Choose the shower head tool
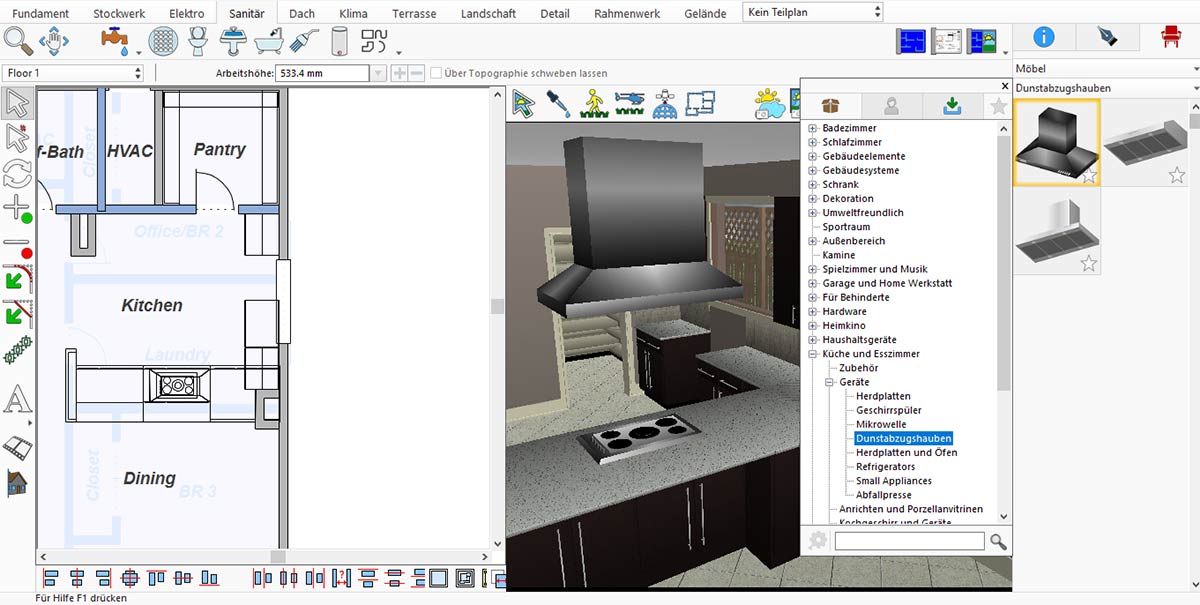The image size is (1200, 605). pyautogui.click(x=304, y=41)
